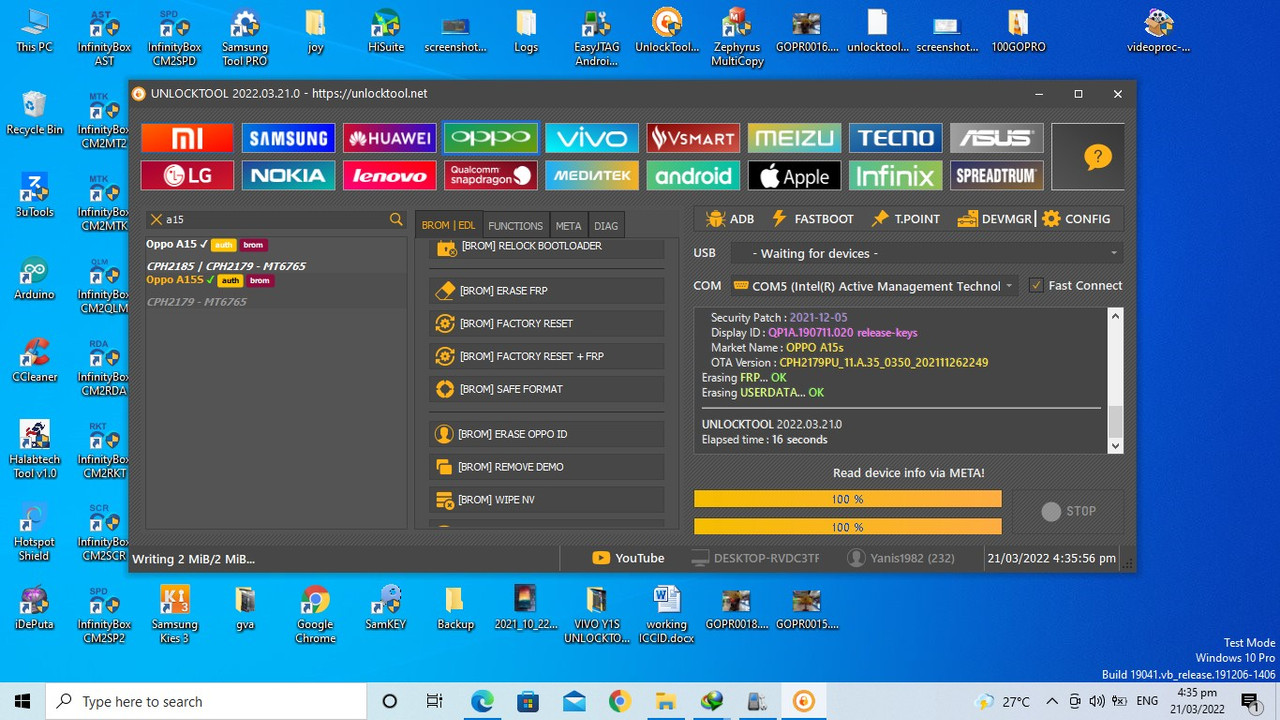Screen dimensions: 1280x720
Task: Run [BROM] REMOVE DEMO
Action: click(547, 467)
